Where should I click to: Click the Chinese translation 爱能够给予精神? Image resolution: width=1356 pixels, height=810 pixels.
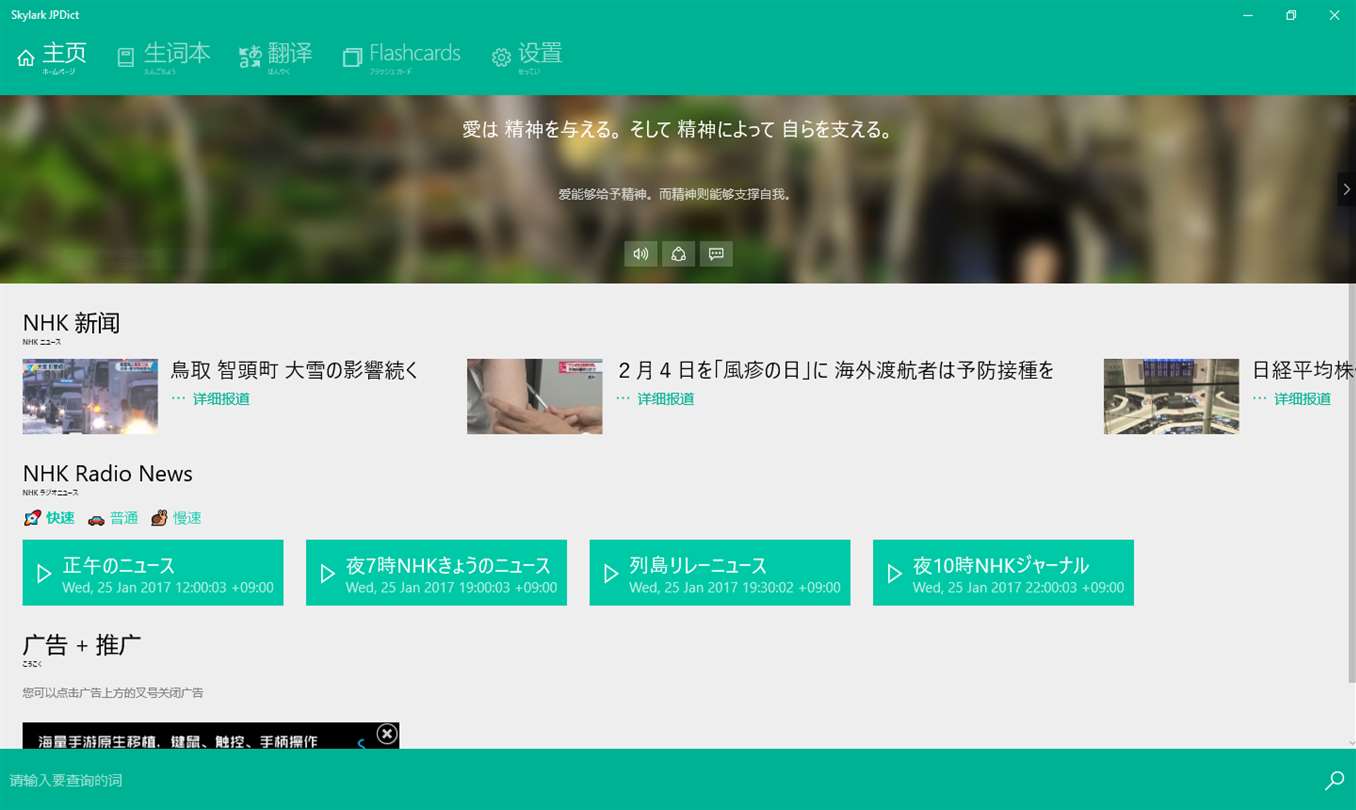point(676,195)
